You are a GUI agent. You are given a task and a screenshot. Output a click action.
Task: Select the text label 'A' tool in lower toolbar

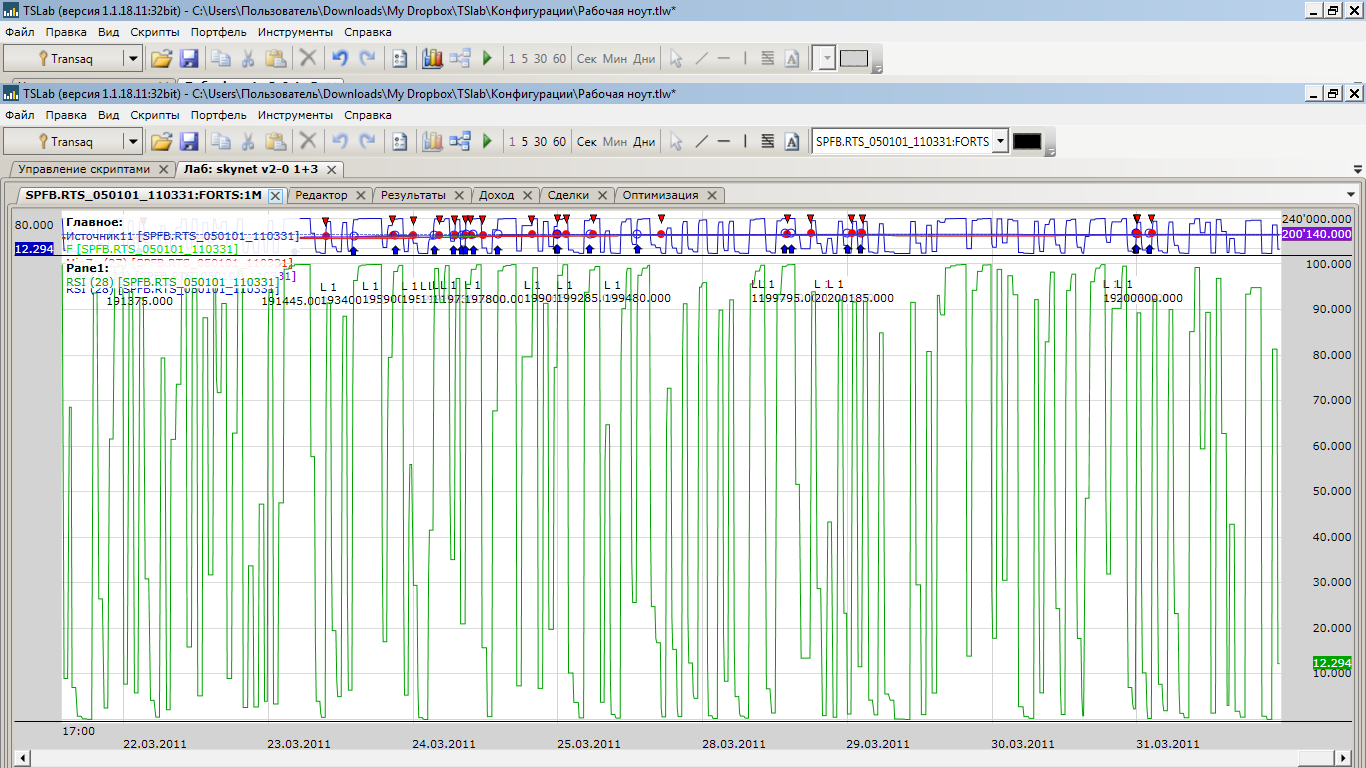792,142
